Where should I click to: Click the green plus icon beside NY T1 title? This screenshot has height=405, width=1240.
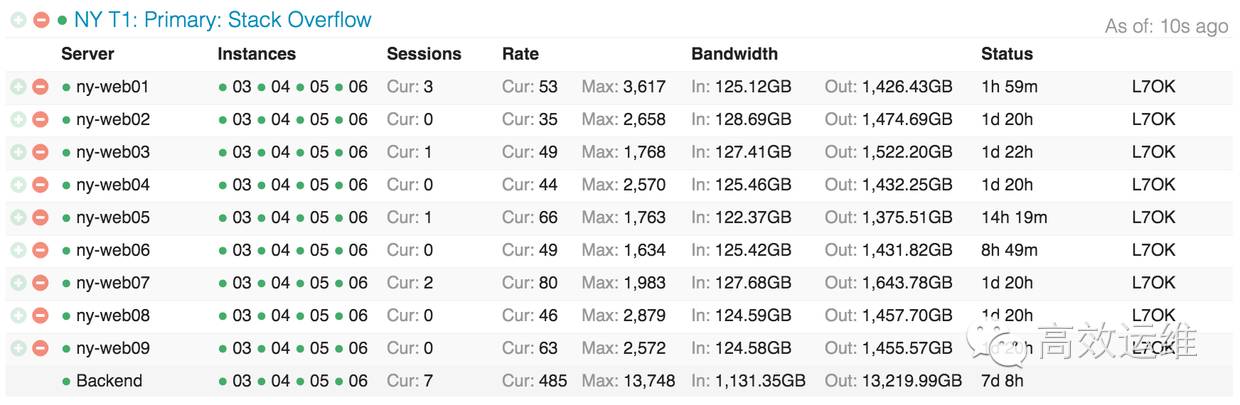(18, 20)
